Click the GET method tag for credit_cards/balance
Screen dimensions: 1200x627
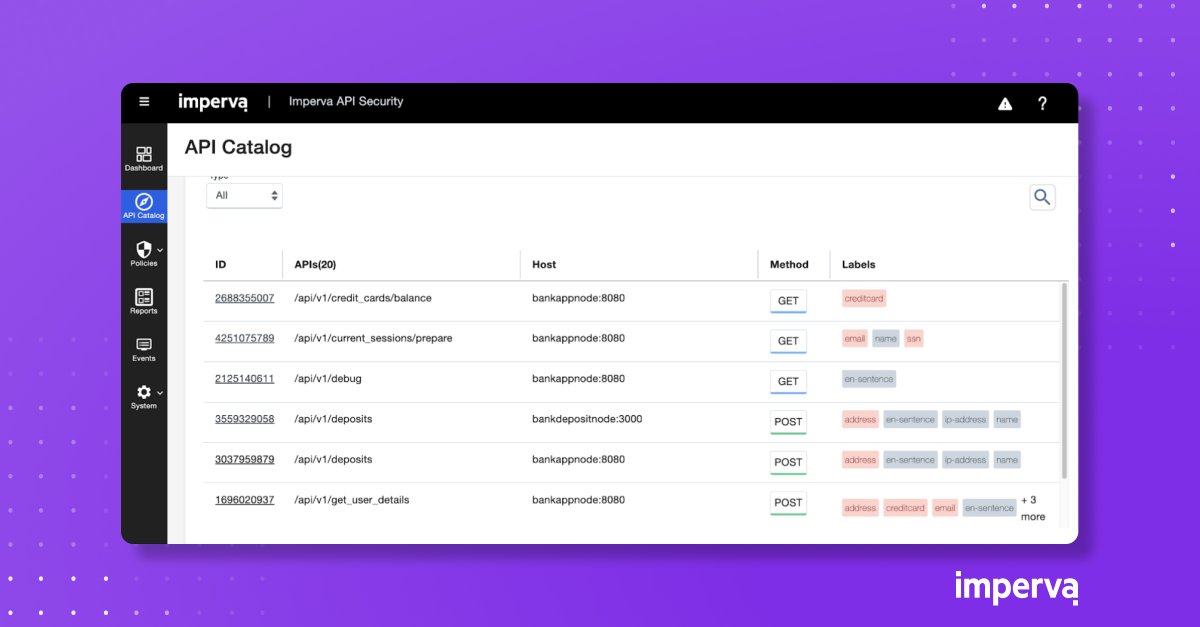click(788, 300)
